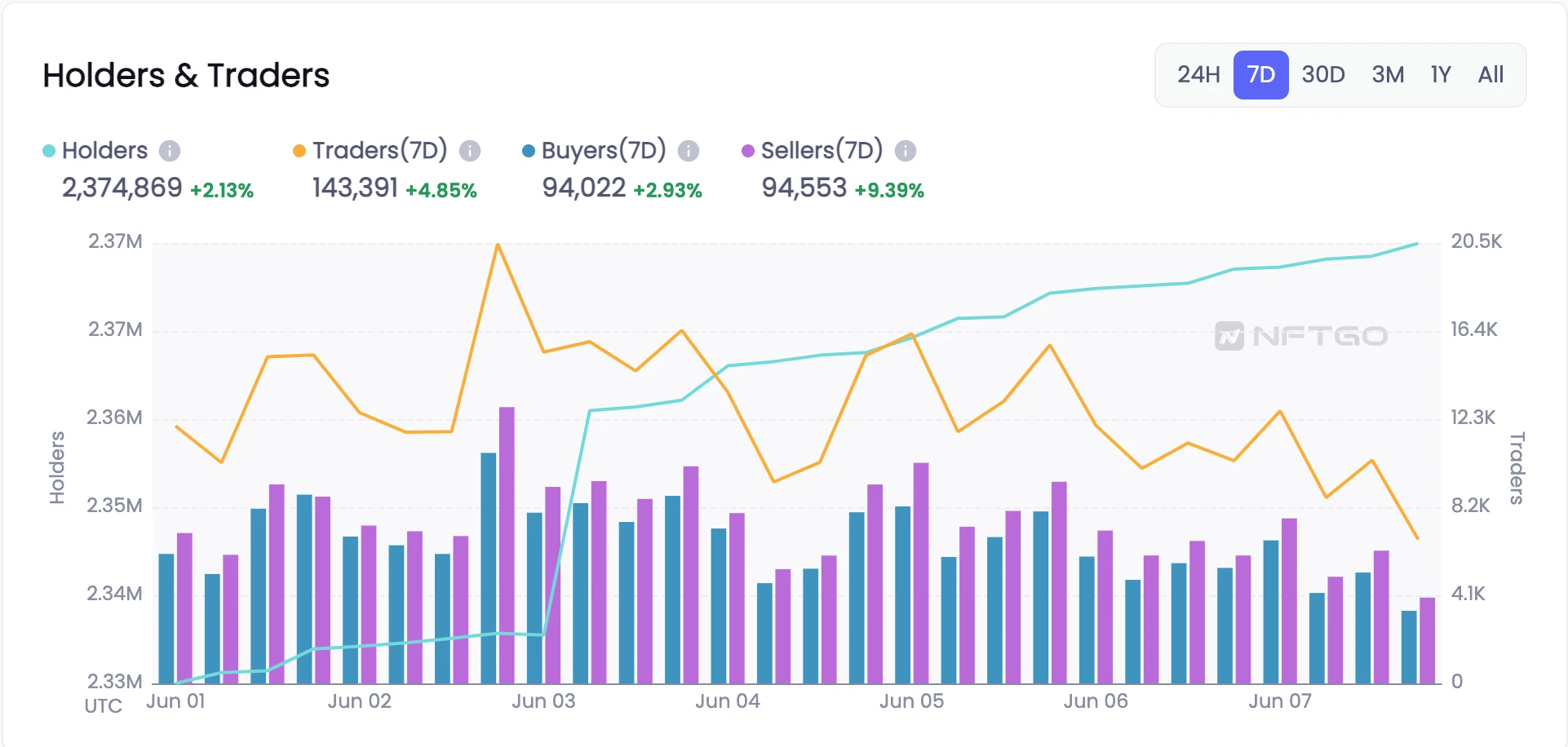
Task: Show the All time range
Action: pos(1490,75)
